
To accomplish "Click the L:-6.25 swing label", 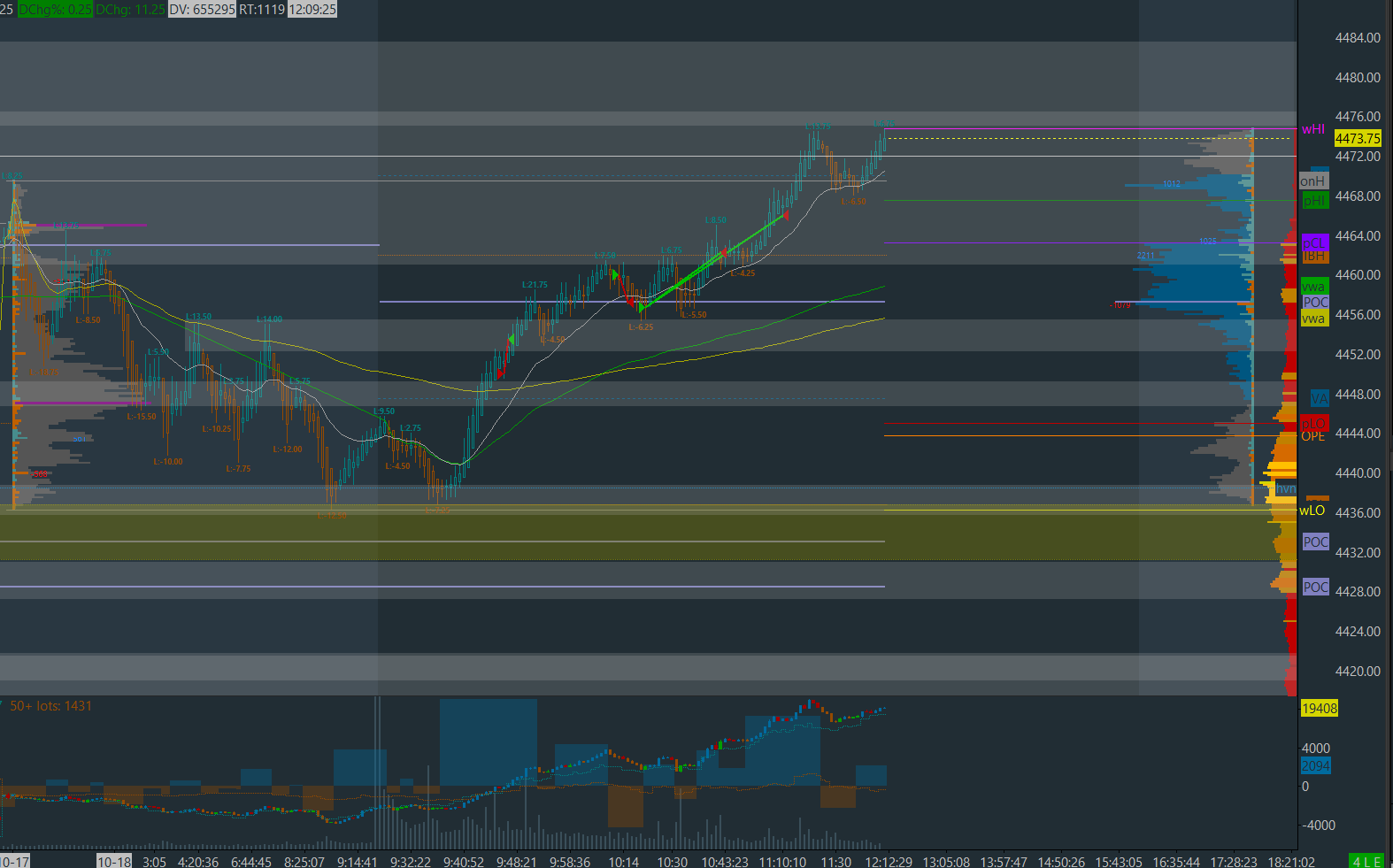I will pyautogui.click(x=642, y=327).
